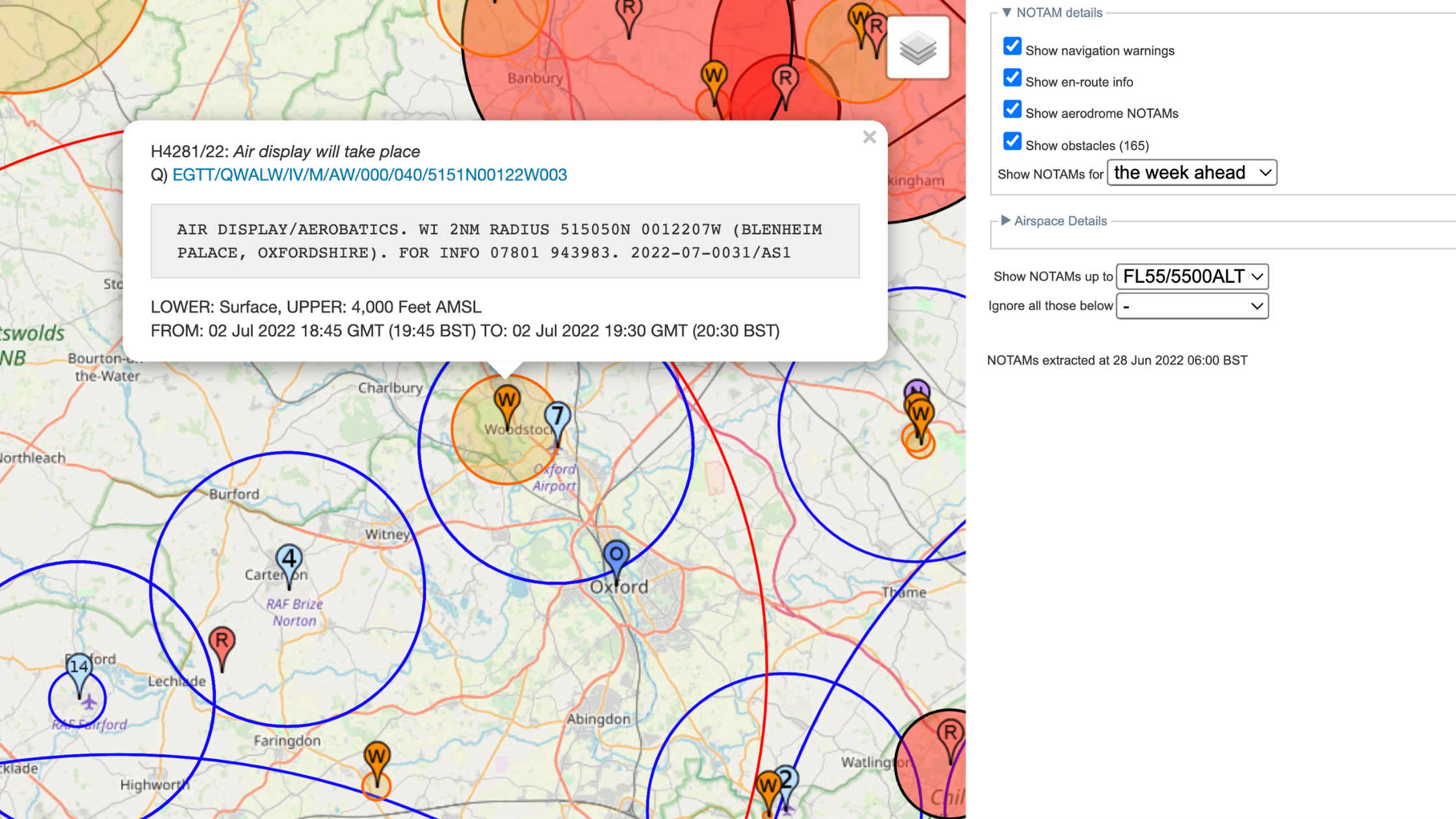Open the Show NOTAMs for dropdown
This screenshot has width=1456, height=819.
click(x=1192, y=172)
